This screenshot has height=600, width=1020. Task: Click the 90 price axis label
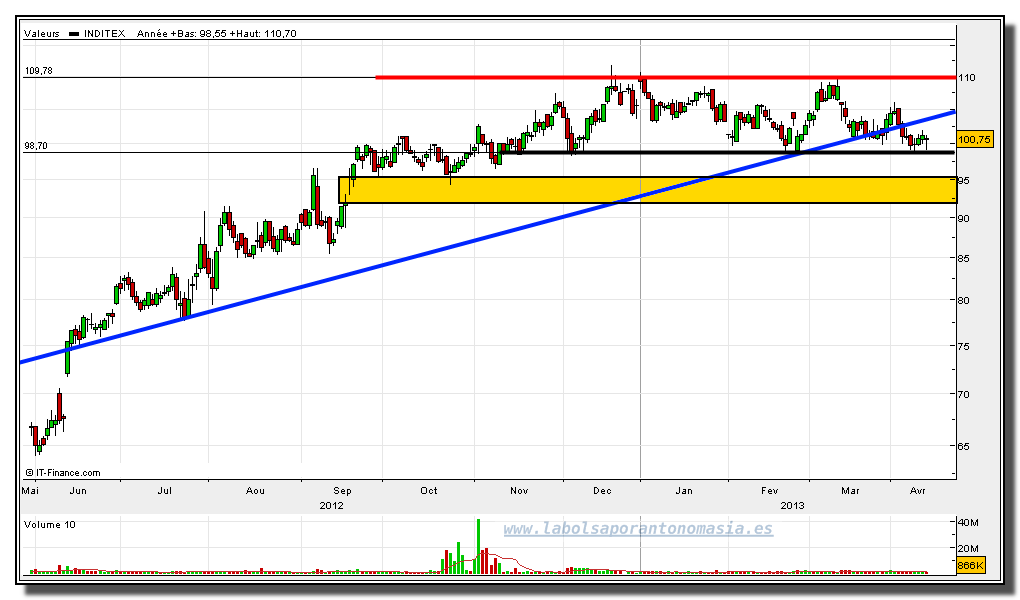[963, 218]
